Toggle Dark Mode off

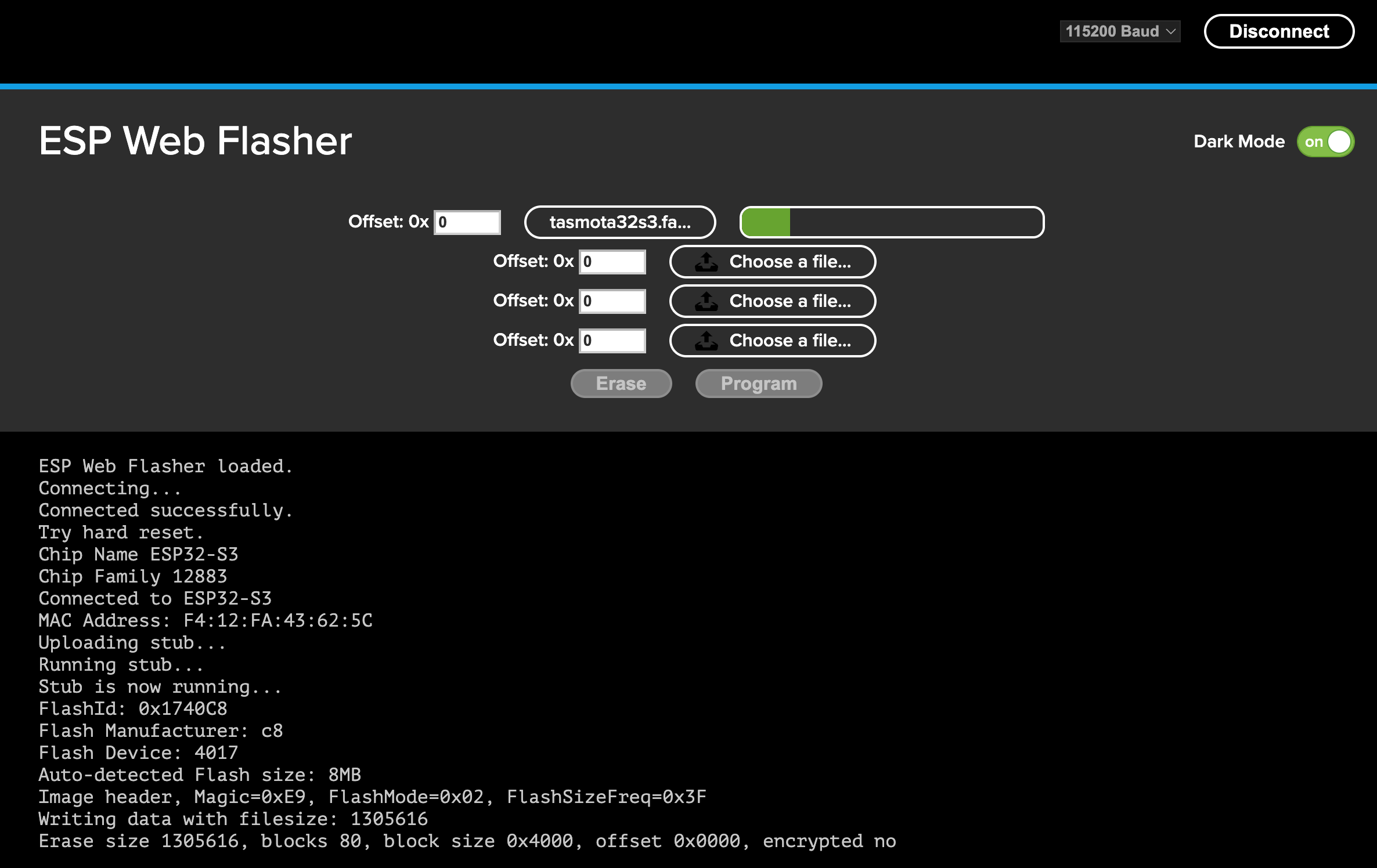click(x=1325, y=141)
